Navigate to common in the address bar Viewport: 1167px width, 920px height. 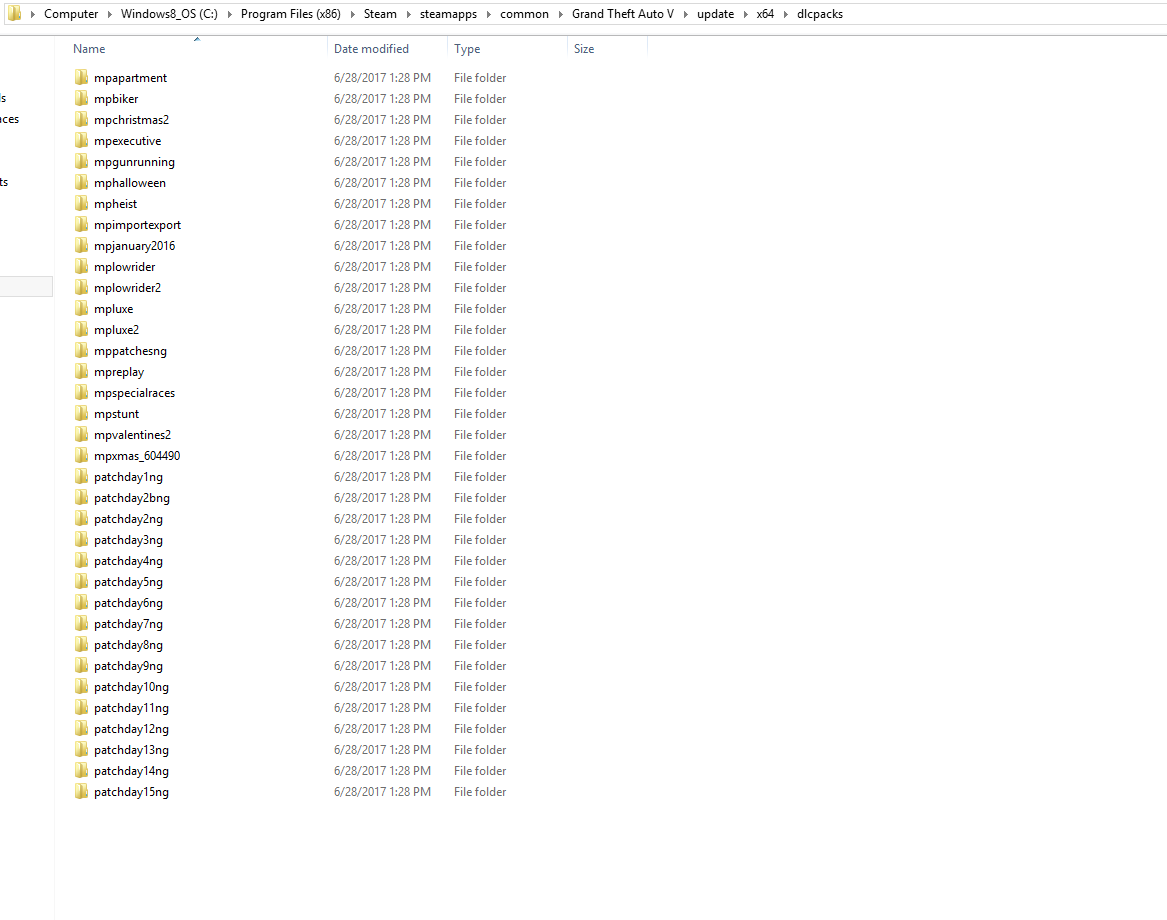(524, 14)
